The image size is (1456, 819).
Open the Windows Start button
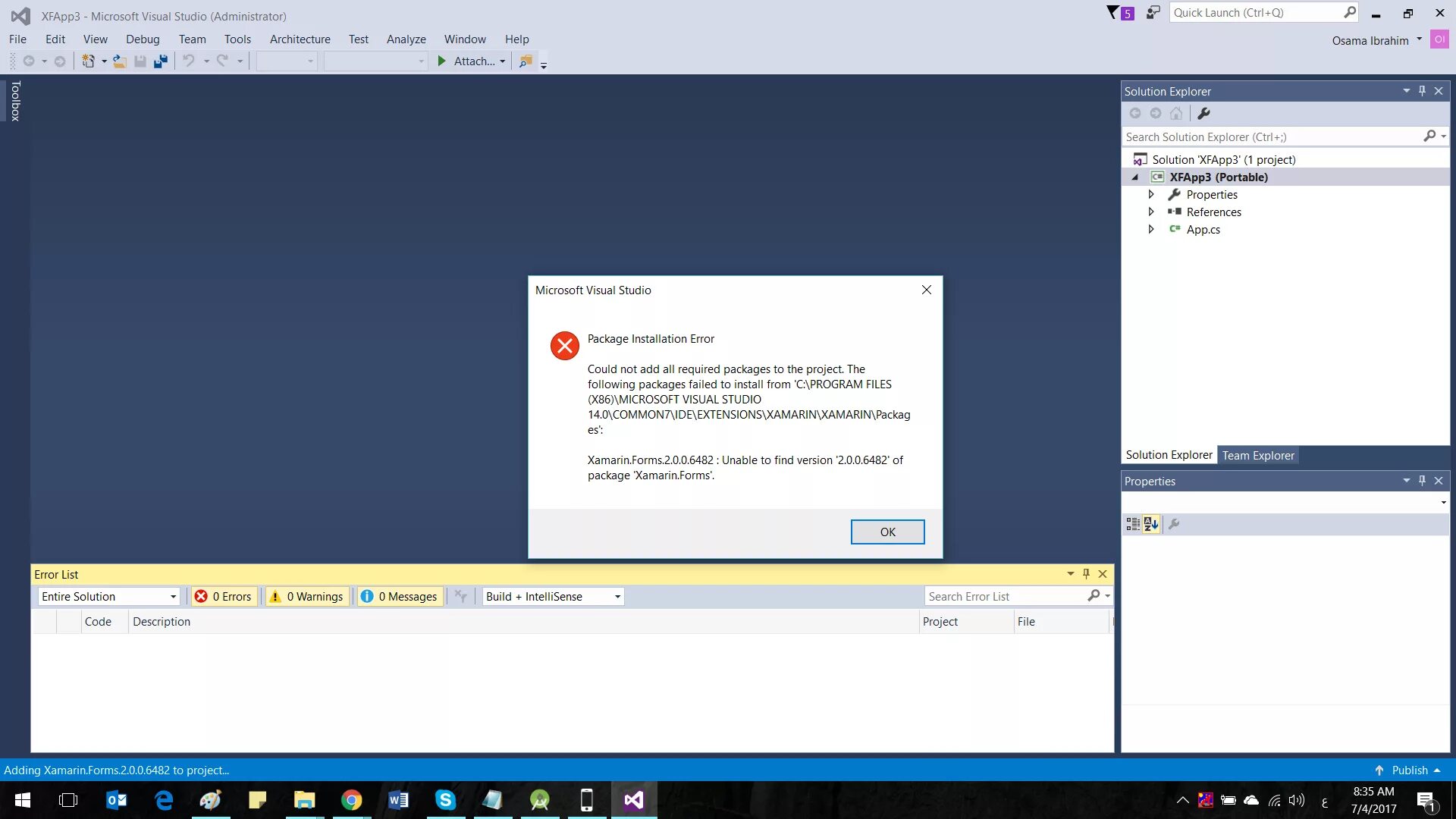[x=22, y=800]
